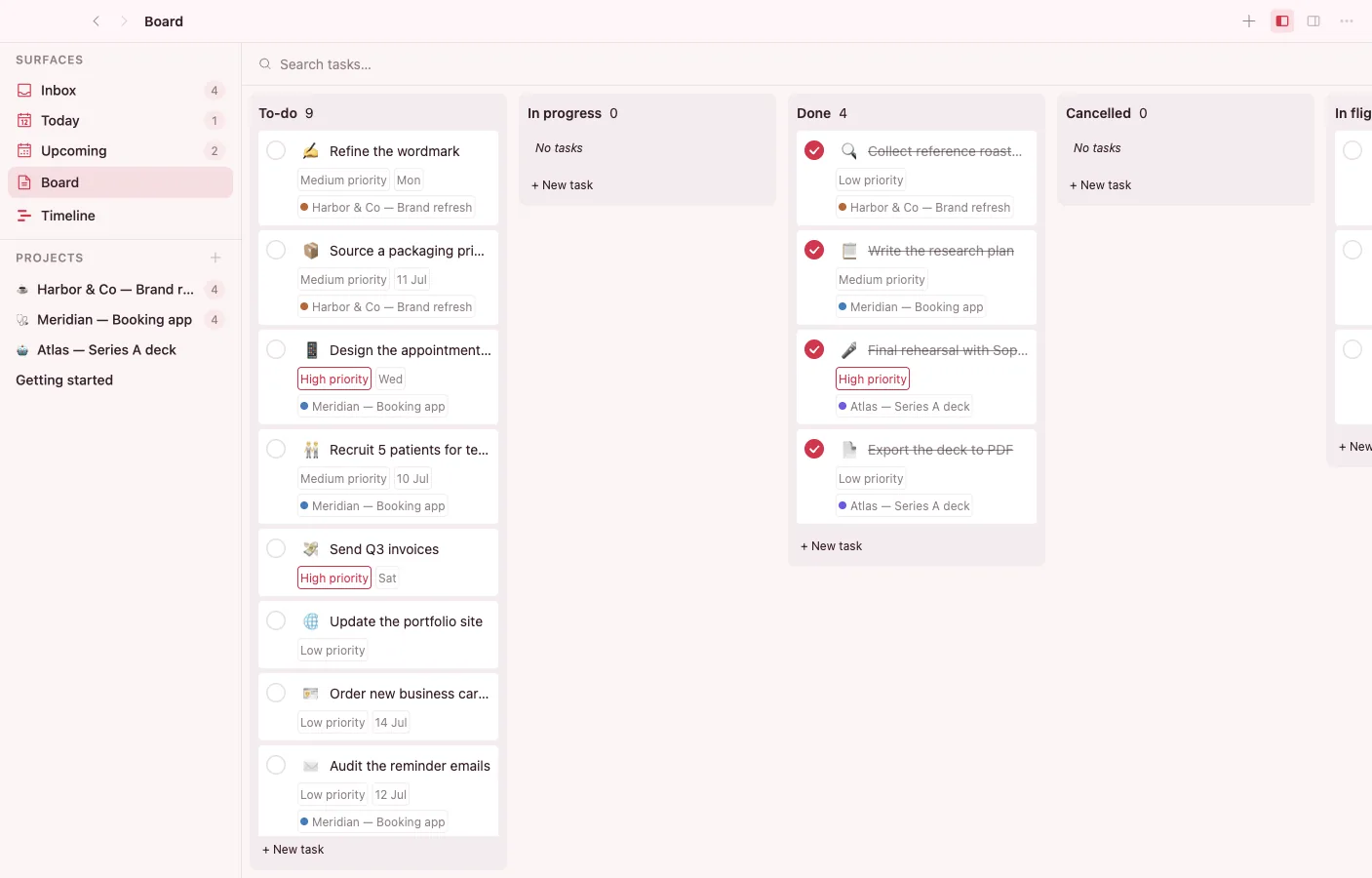This screenshot has width=1372, height=878.
Task: Click the Harbor & Co project emoji icon
Action: click(x=22, y=290)
